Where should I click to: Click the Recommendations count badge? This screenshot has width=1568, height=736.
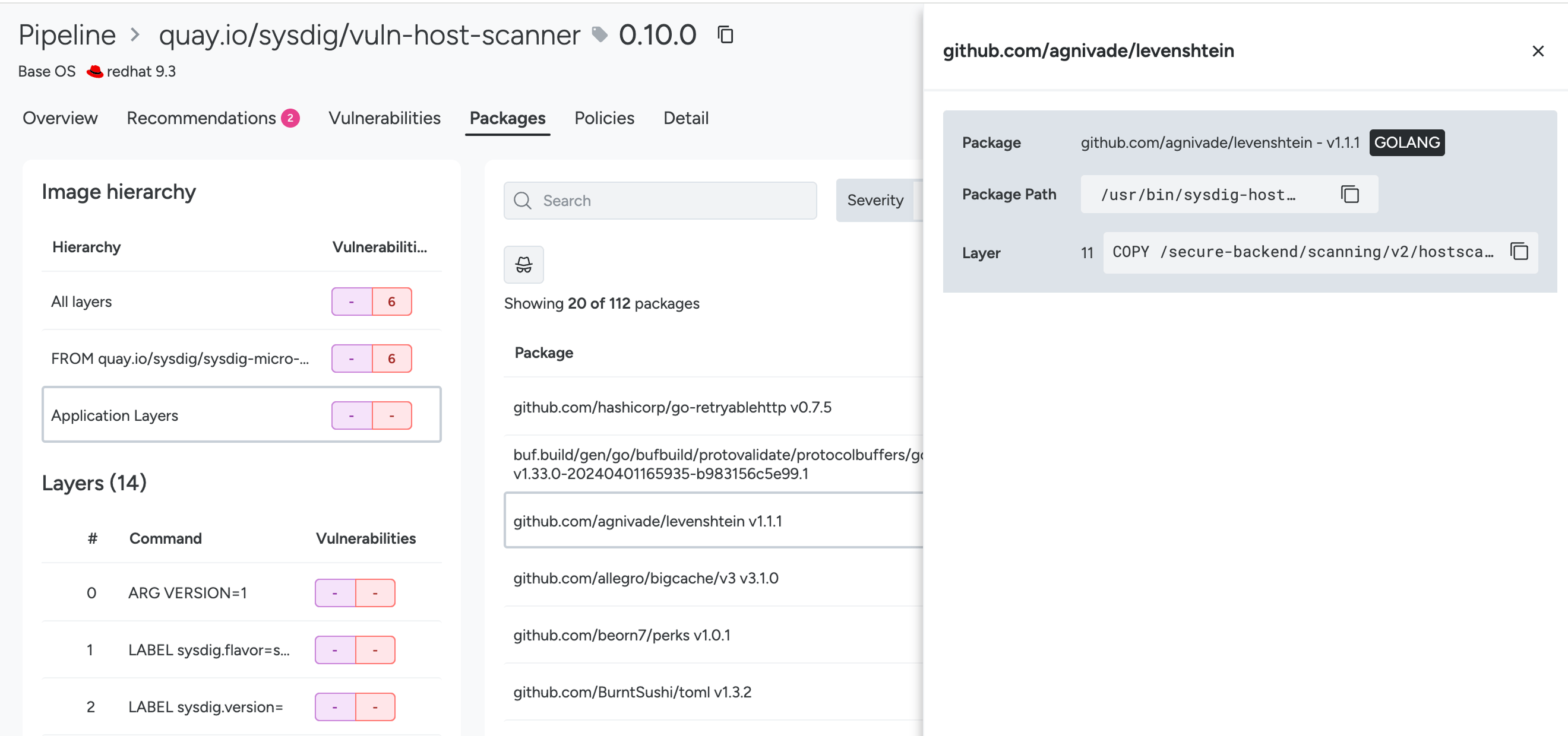(290, 118)
